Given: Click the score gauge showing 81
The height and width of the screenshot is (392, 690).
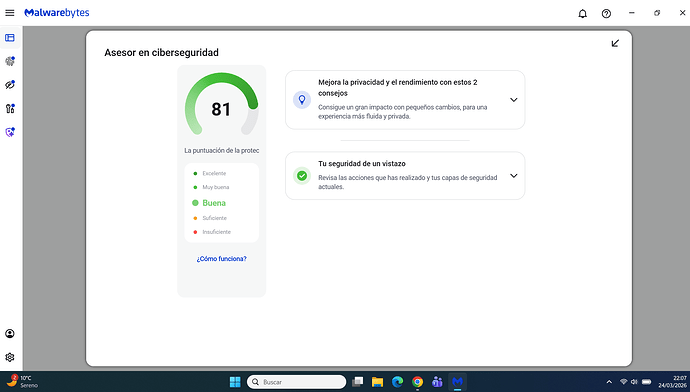Looking at the screenshot, I should click(221, 104).
